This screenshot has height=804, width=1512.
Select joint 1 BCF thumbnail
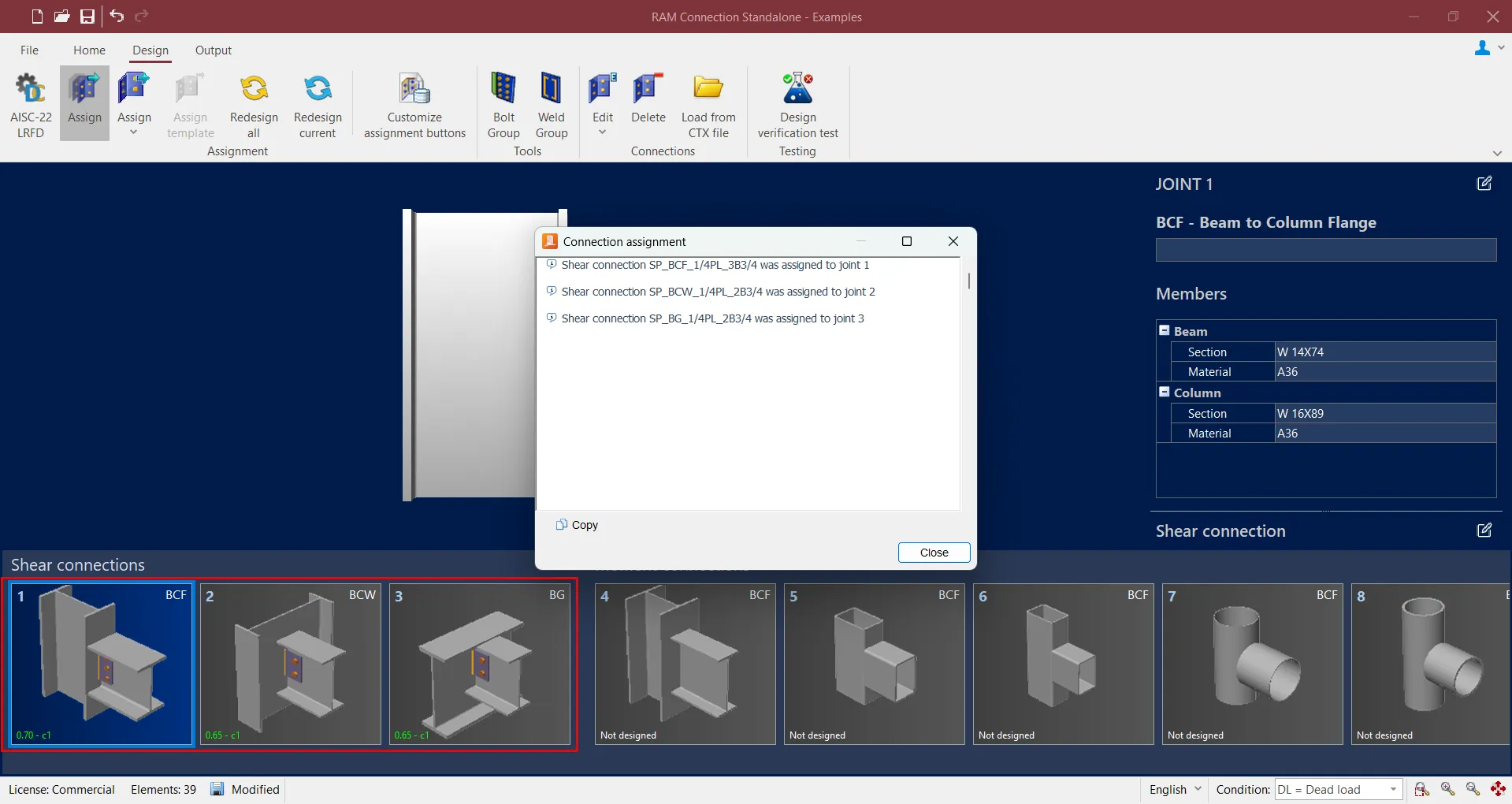102,664
